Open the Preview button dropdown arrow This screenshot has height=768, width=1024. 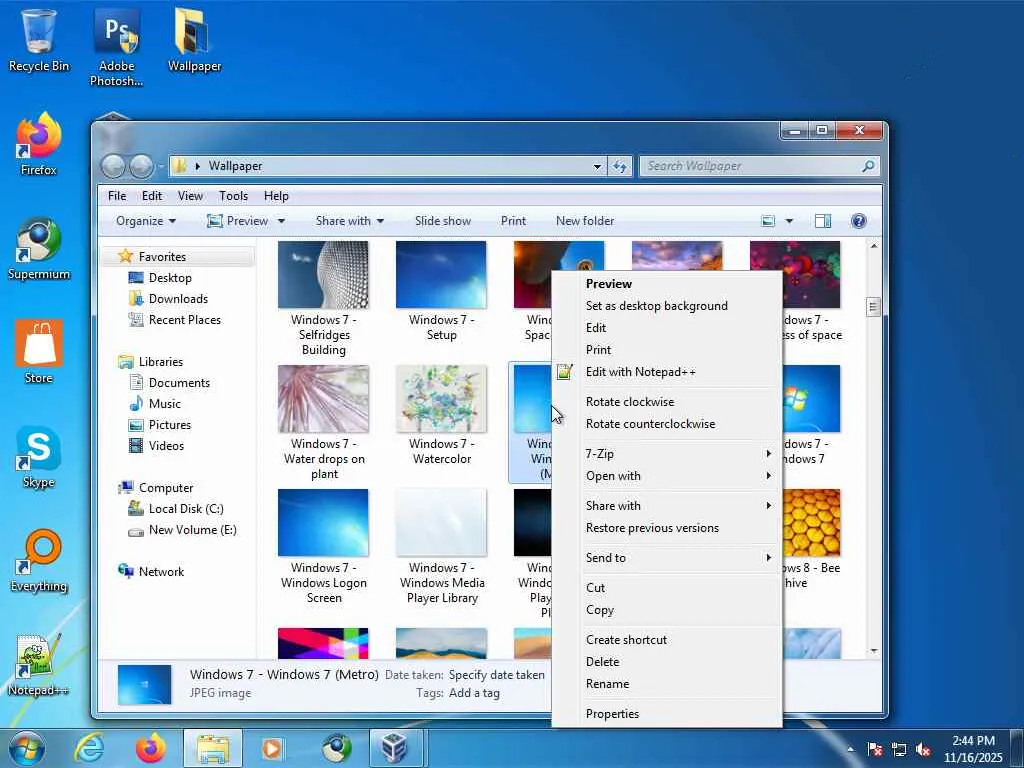coord(281,221)
